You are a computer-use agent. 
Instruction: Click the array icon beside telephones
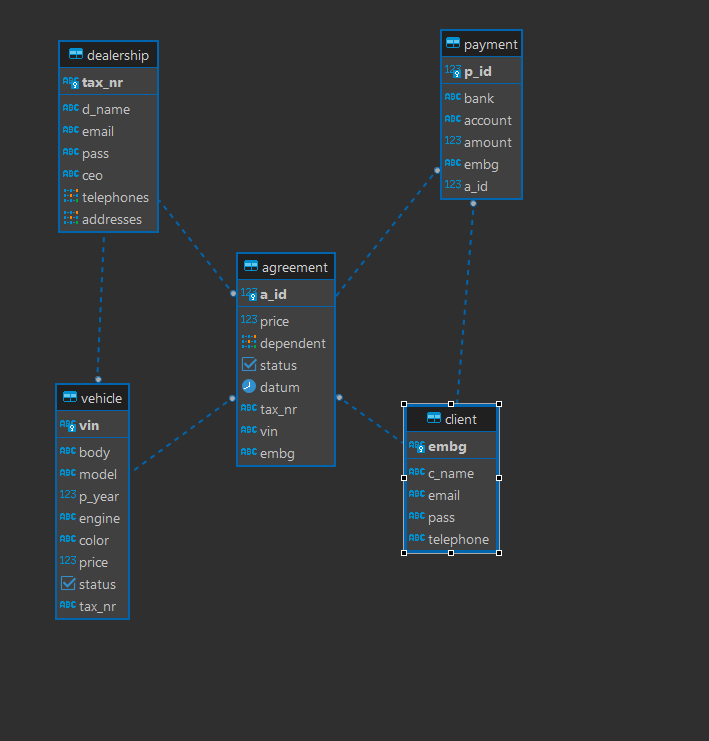[70, 197]
